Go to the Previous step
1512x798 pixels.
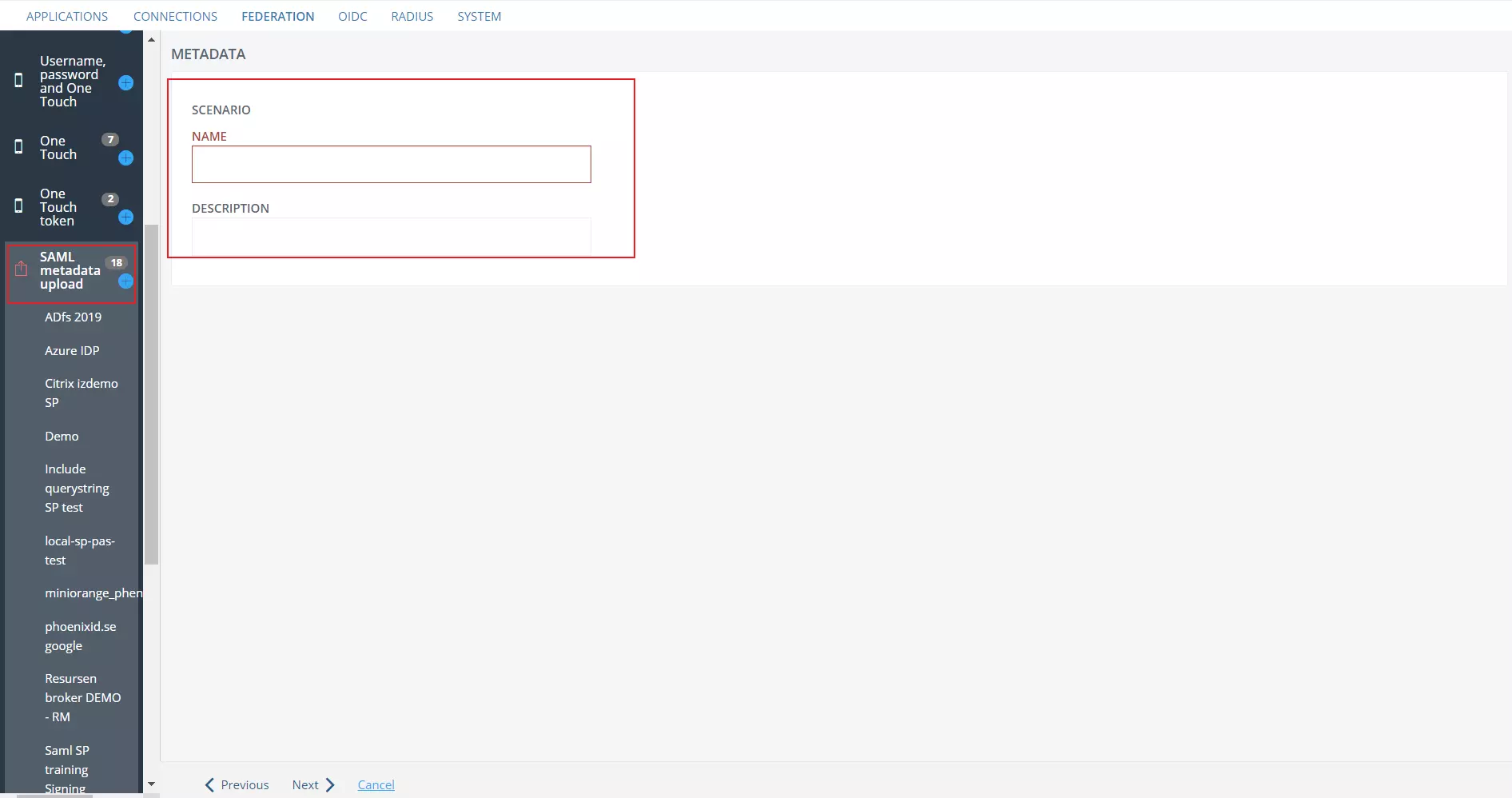237,785
